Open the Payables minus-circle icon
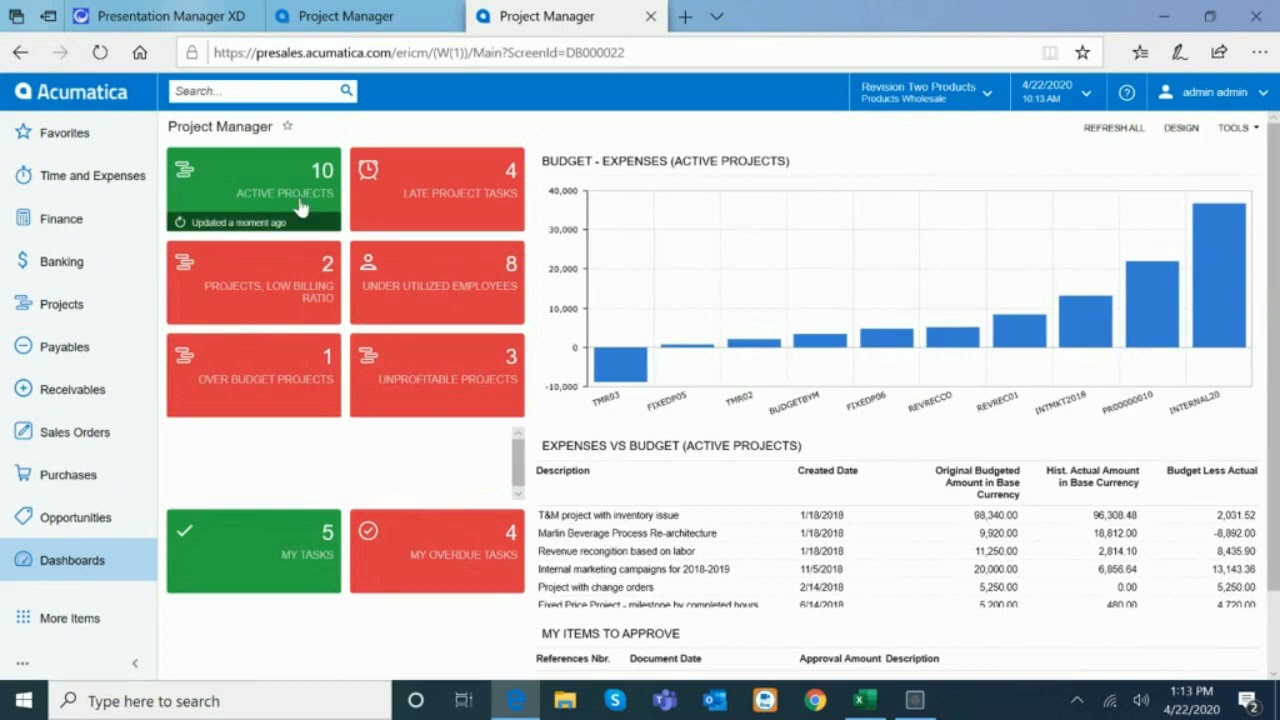 (x=23, y=346)
